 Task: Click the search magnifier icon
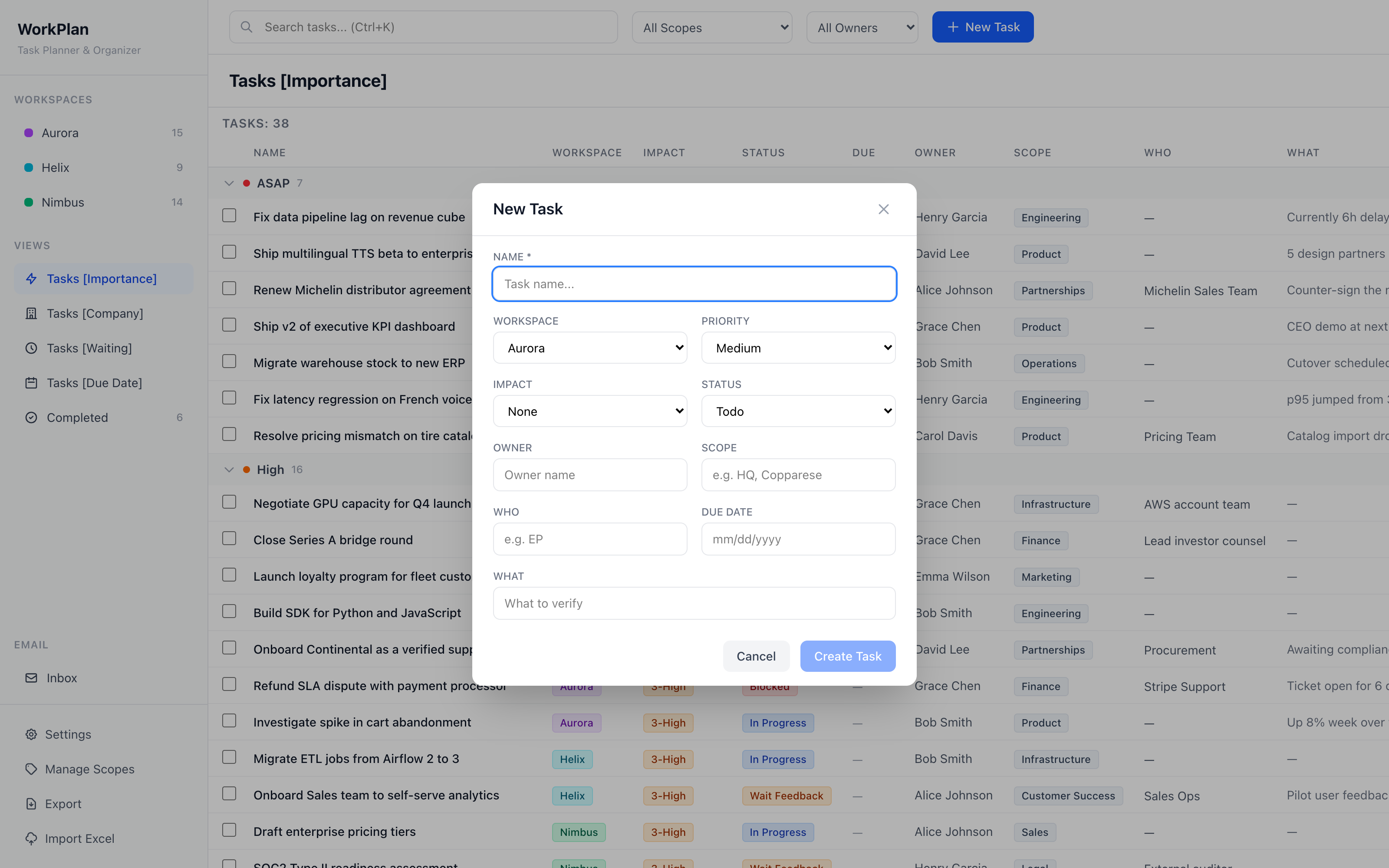click(x=246, y=27)
